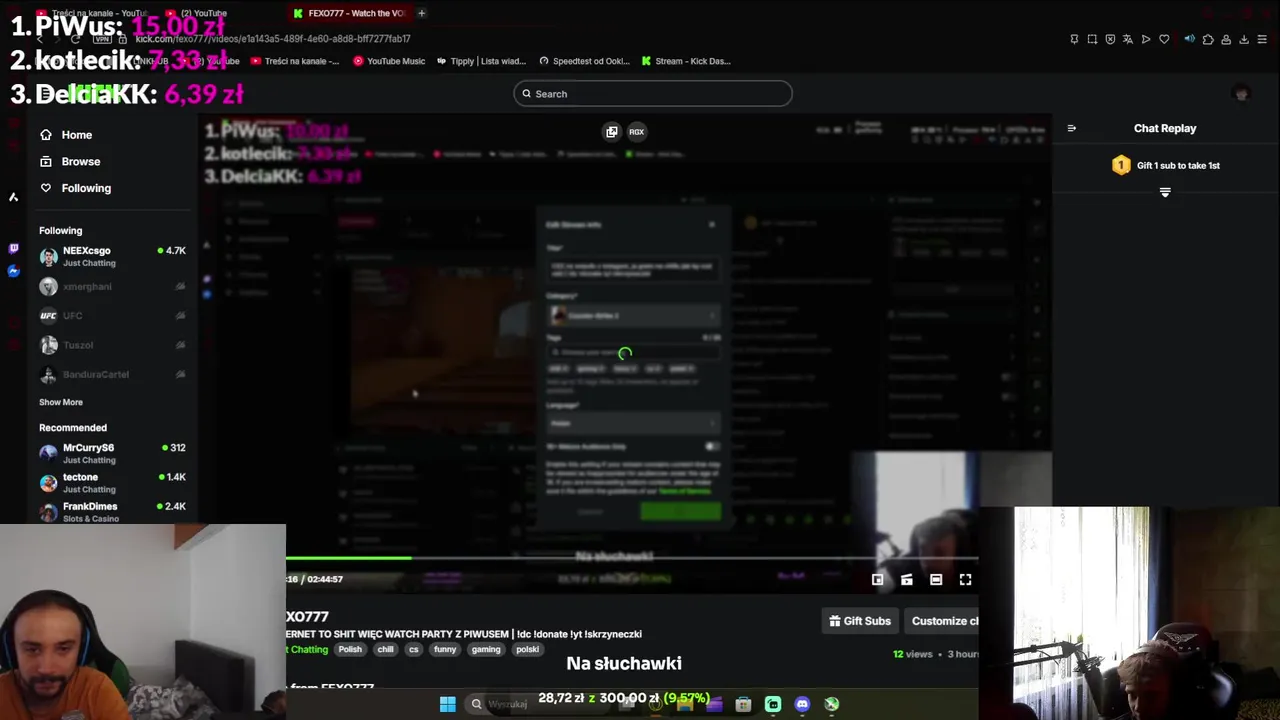Open user profile avatar top right
This screenshot has width=1280, height=720.
(x=1242, y=94)
